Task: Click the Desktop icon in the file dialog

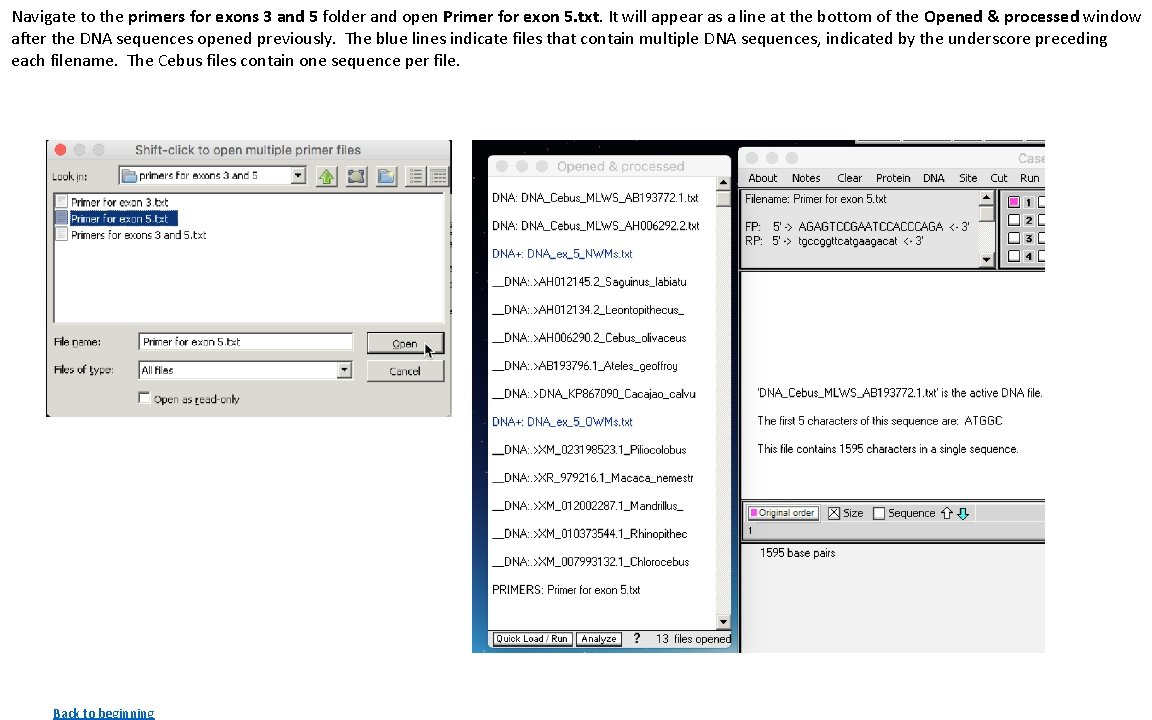Action: 355,176
